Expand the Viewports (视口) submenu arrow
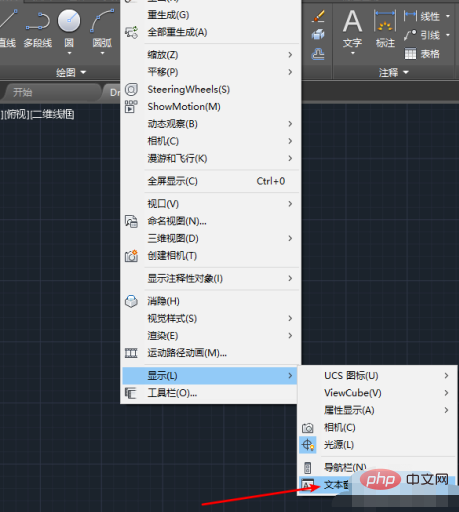The width and height of the screenshot is (459, 512). click(x=290, y=204)
